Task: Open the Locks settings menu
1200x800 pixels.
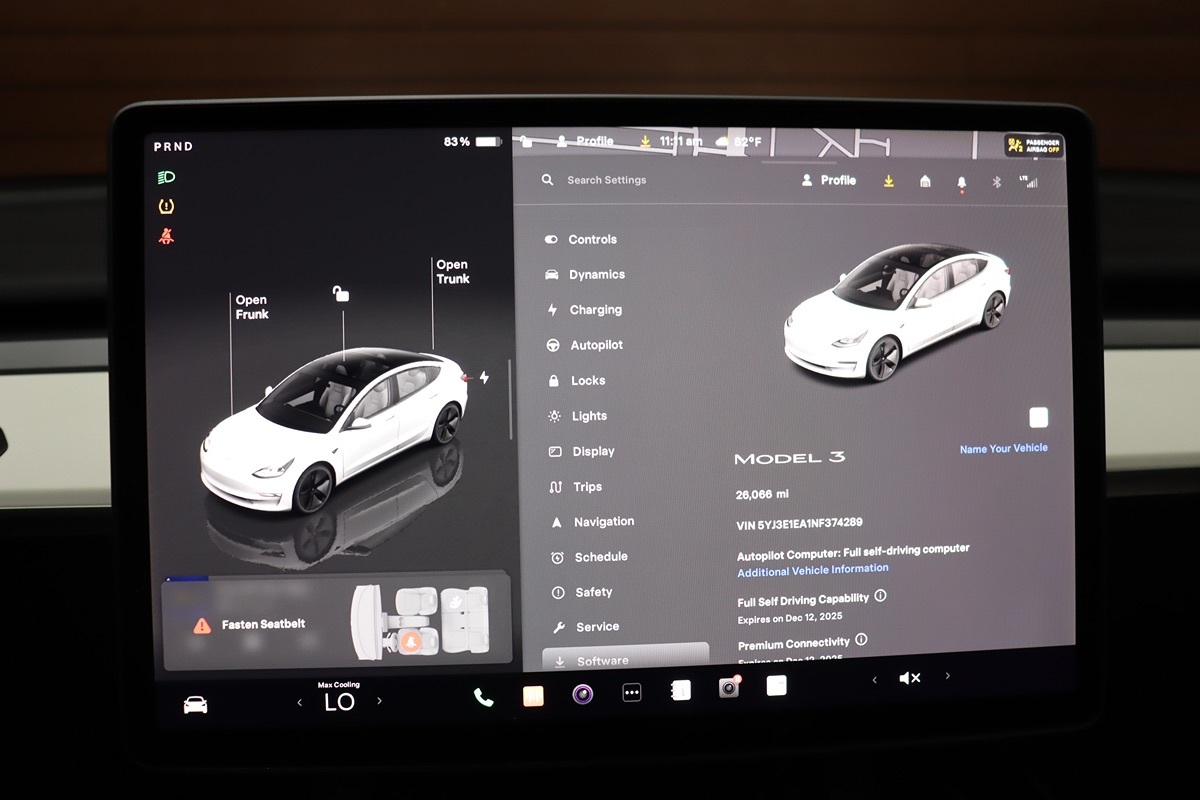Action: (576, 381)
